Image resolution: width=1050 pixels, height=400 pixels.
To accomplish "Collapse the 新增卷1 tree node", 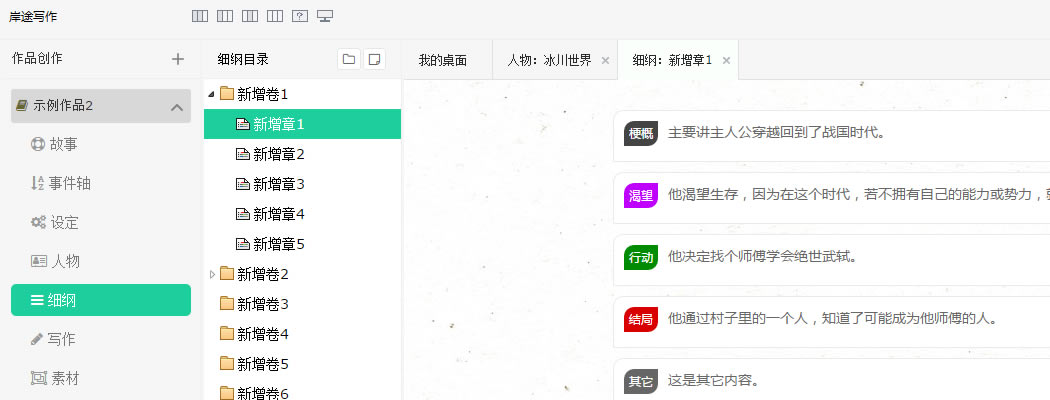I will point(211,94).
